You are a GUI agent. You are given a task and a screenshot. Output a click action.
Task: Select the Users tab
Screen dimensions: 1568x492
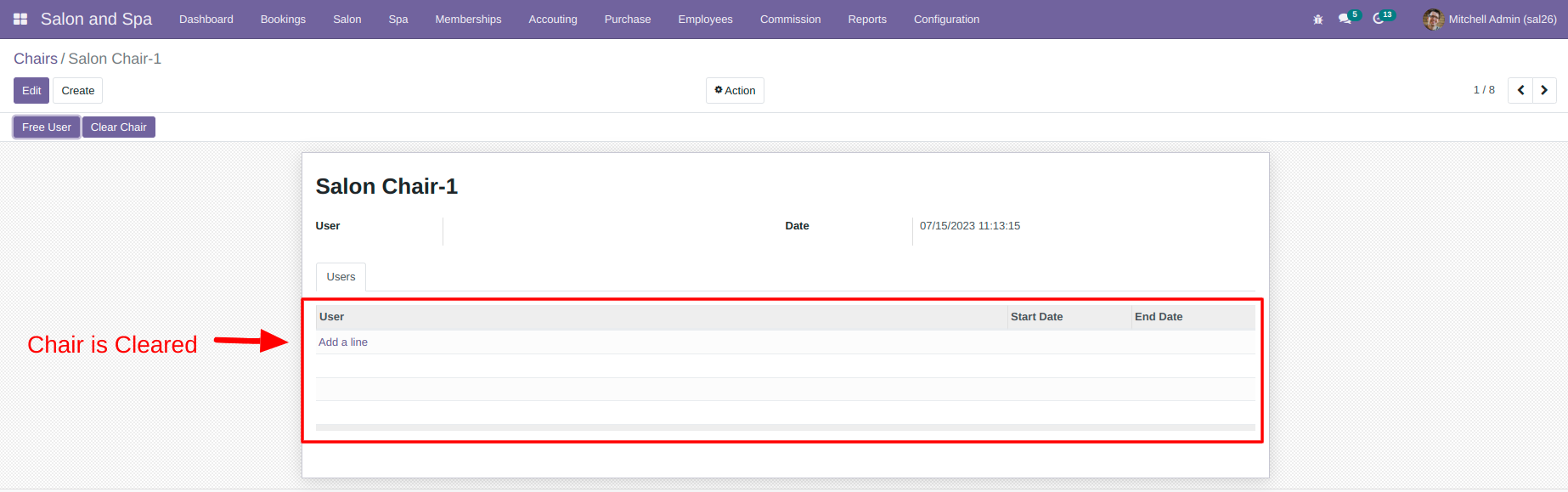(341, 277)
